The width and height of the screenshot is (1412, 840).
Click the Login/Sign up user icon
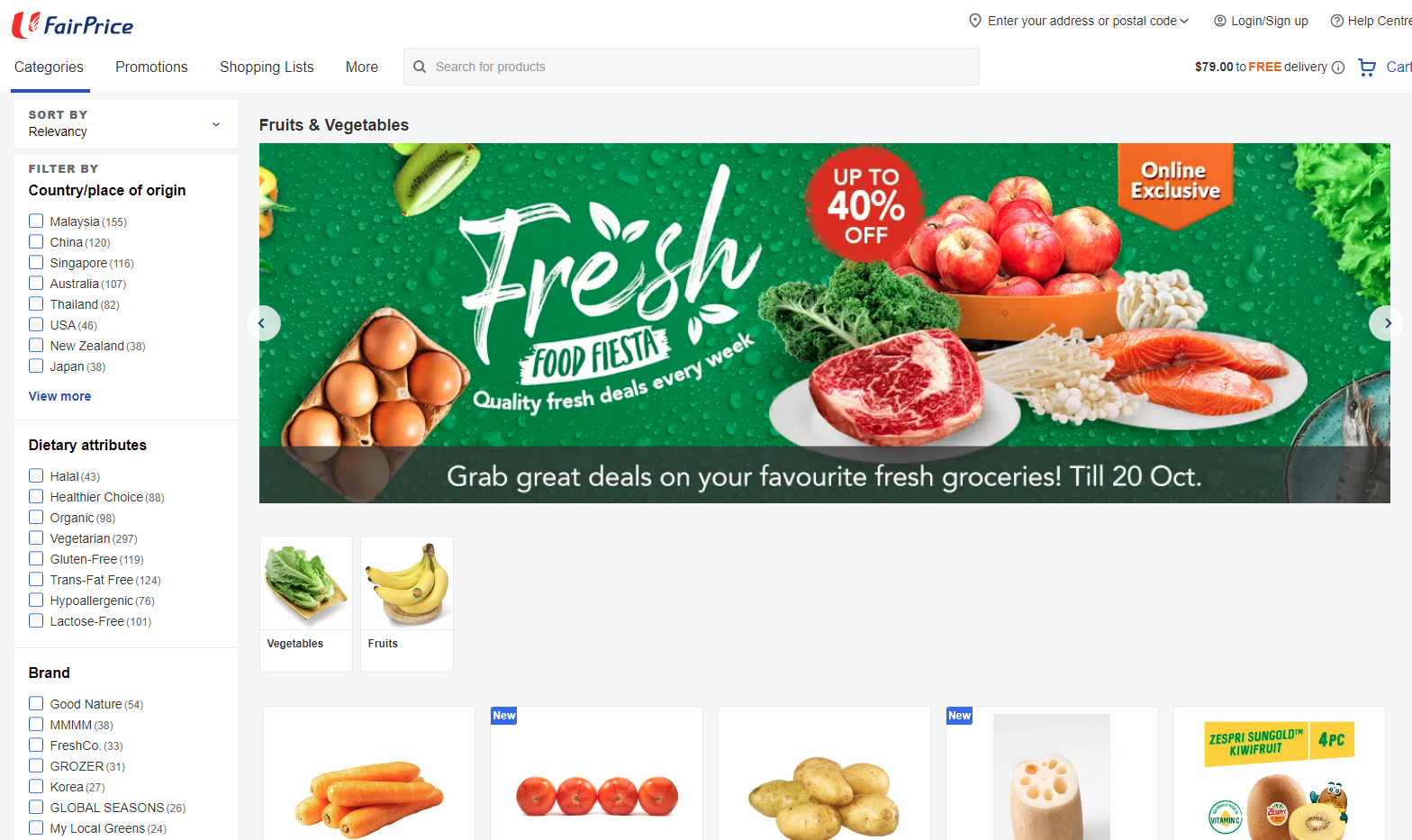click(x=1219, y=21)
